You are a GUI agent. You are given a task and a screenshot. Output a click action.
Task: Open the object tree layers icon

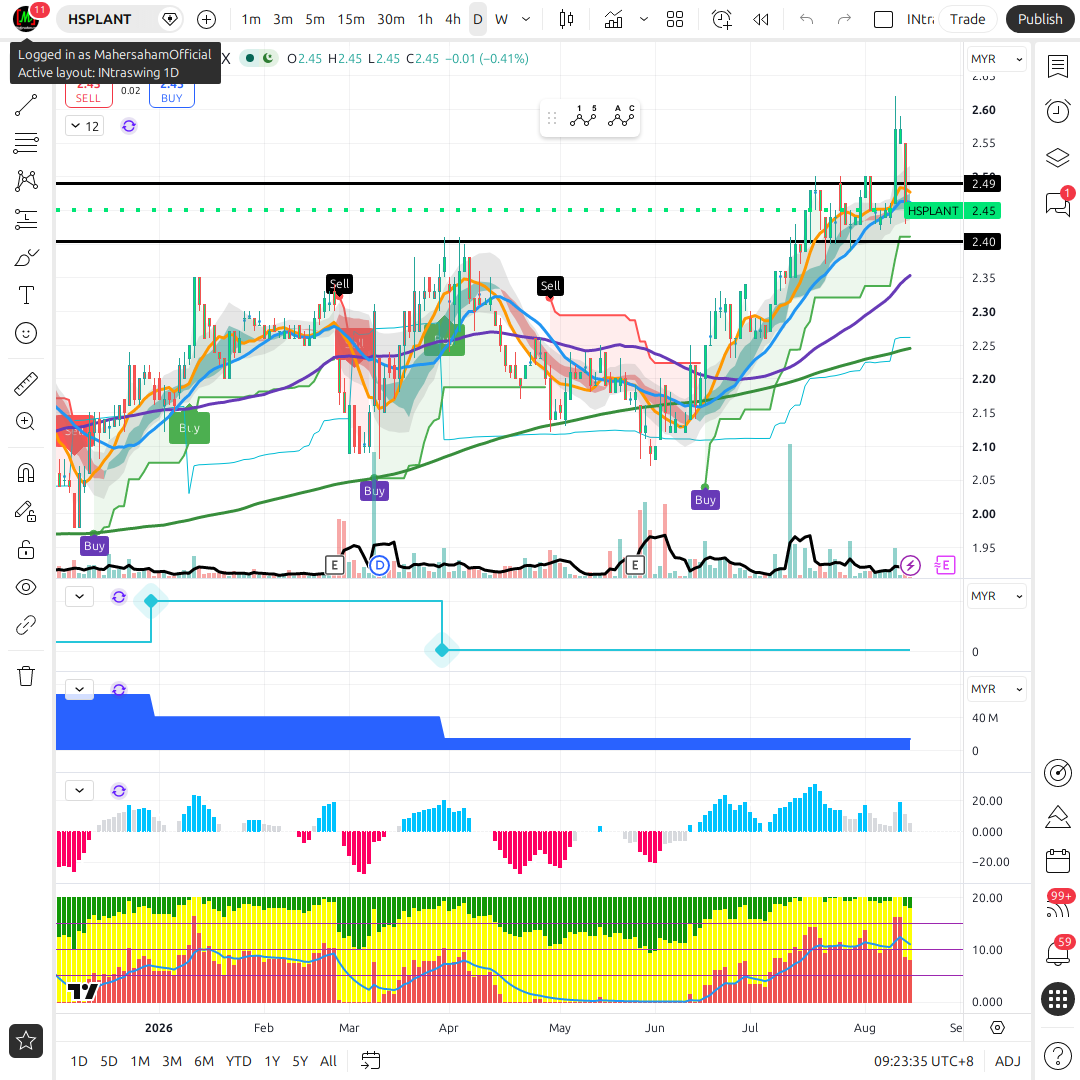pos(1057,158)
